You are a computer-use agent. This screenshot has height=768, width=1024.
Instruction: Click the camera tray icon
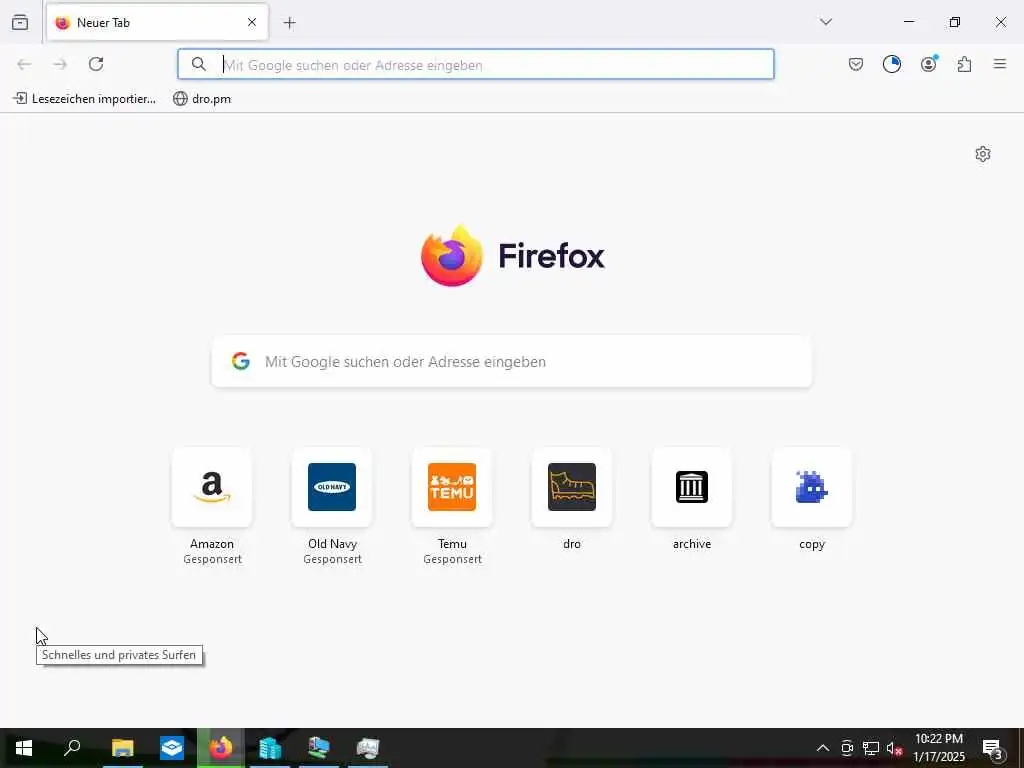click(x=847, y=748)
